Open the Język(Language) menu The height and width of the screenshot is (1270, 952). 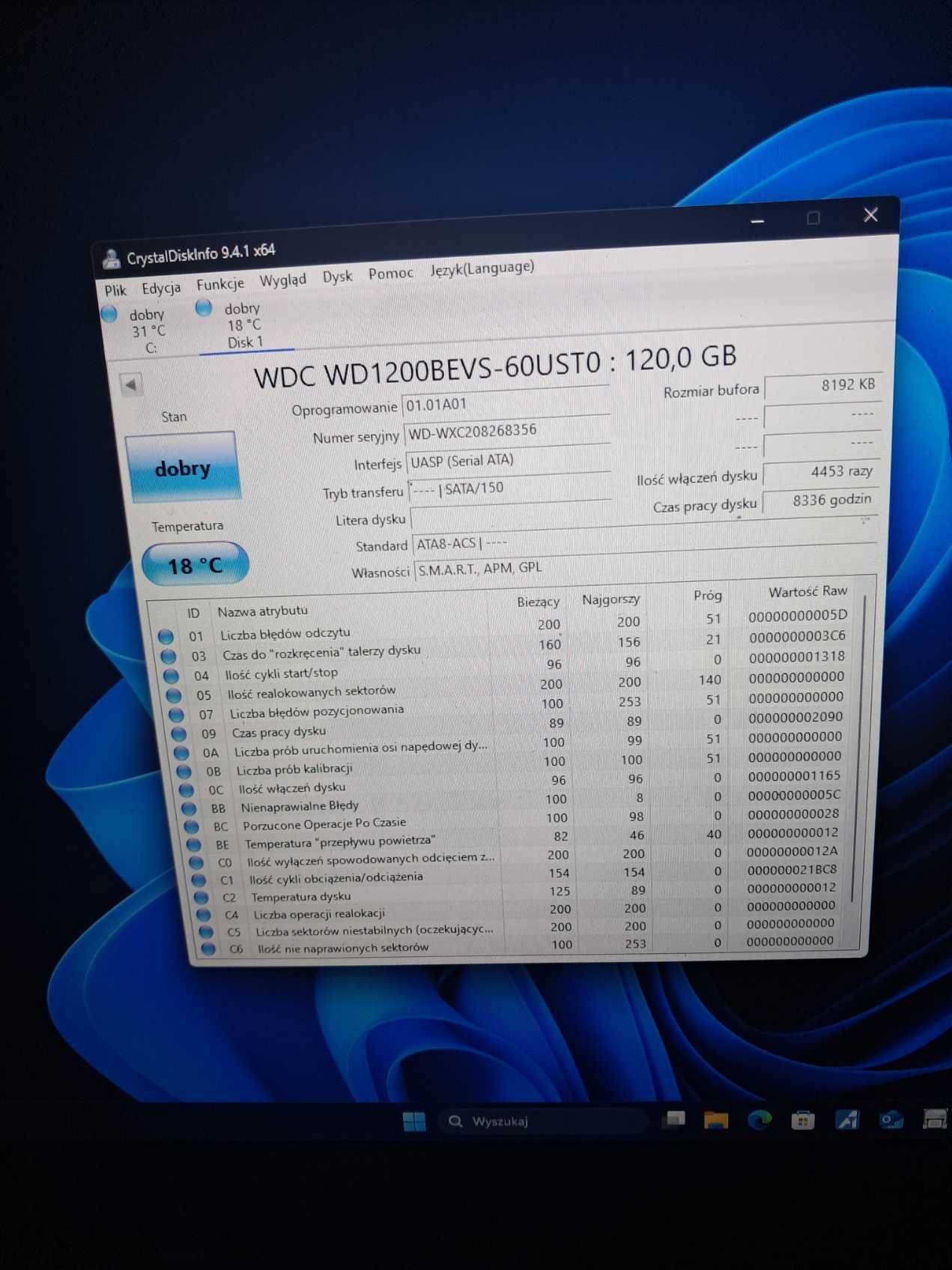[x=482, y=267]
